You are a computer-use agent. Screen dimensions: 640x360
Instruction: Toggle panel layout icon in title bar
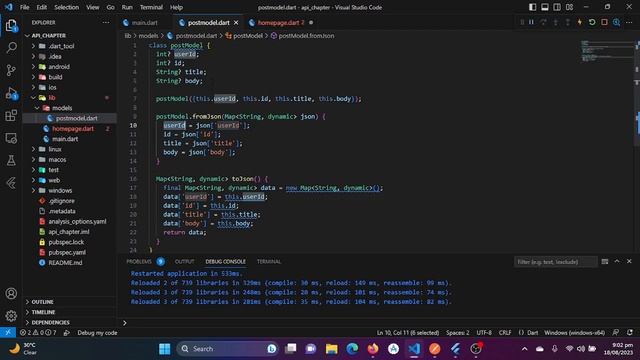tap(544, 7)
